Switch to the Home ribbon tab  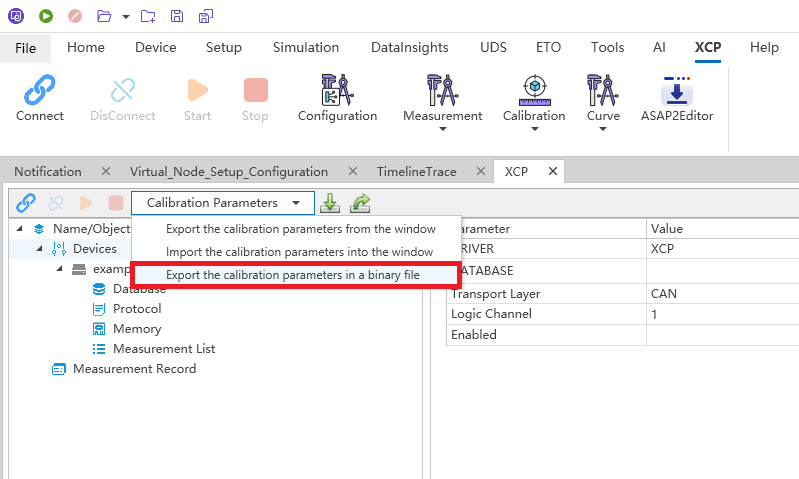tap(86, 47)
